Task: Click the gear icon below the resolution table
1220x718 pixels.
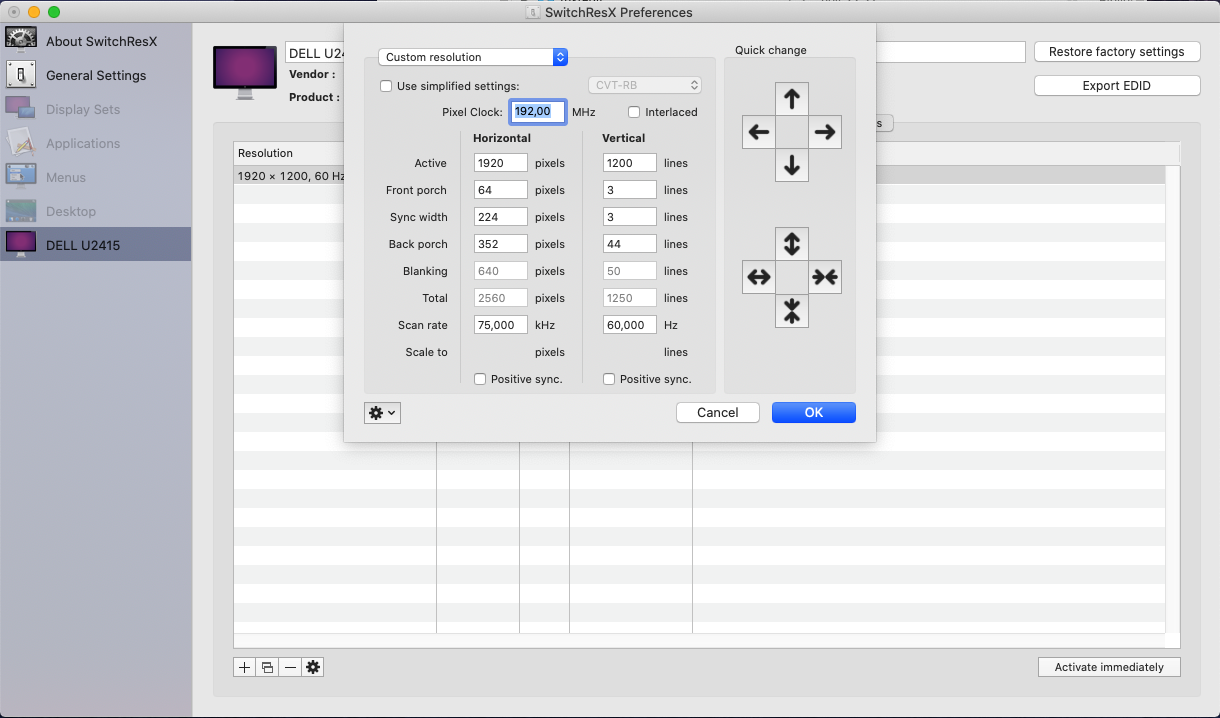Action: point(313,667)
